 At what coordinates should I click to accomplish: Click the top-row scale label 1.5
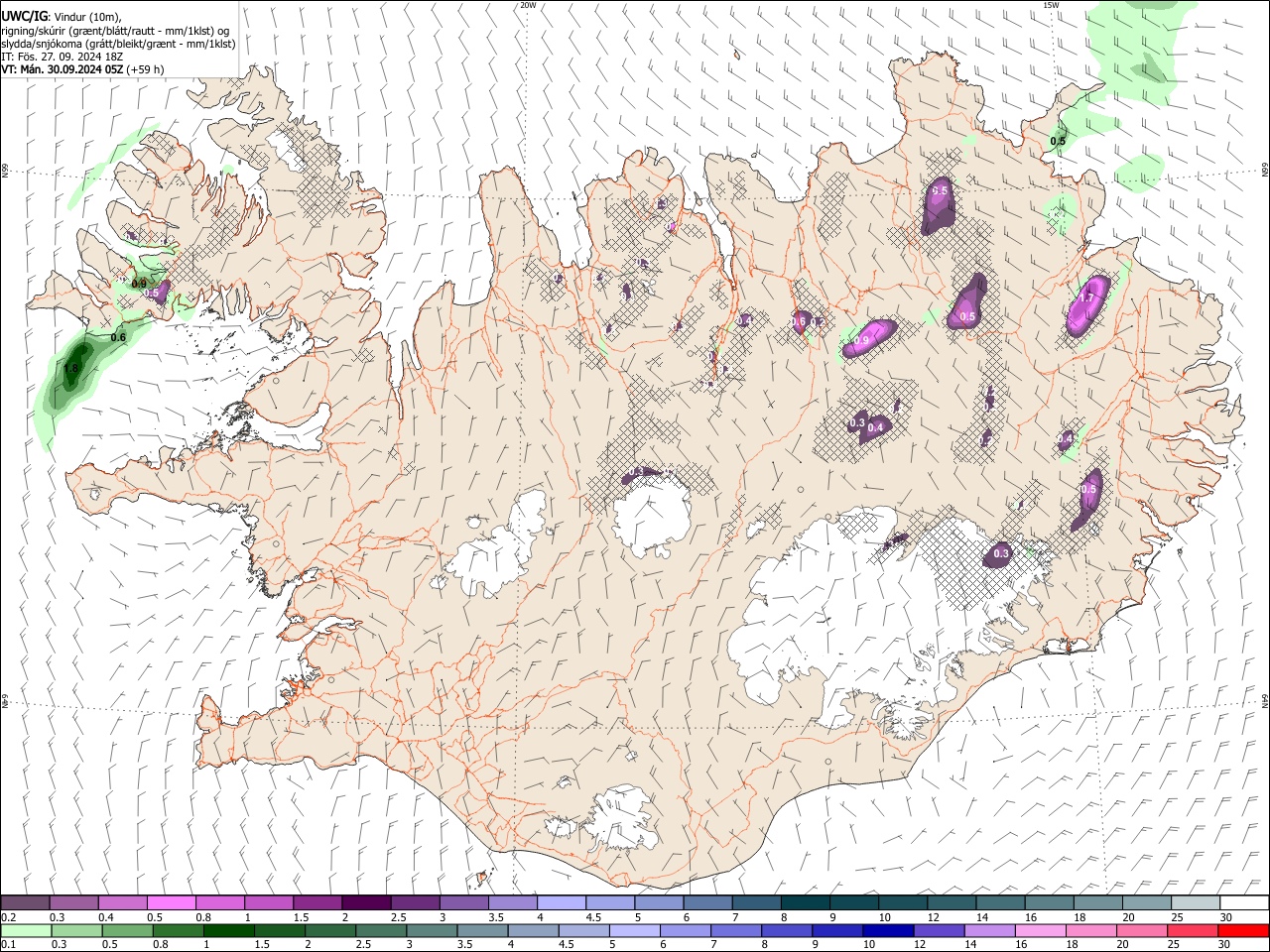pos(301,917)
